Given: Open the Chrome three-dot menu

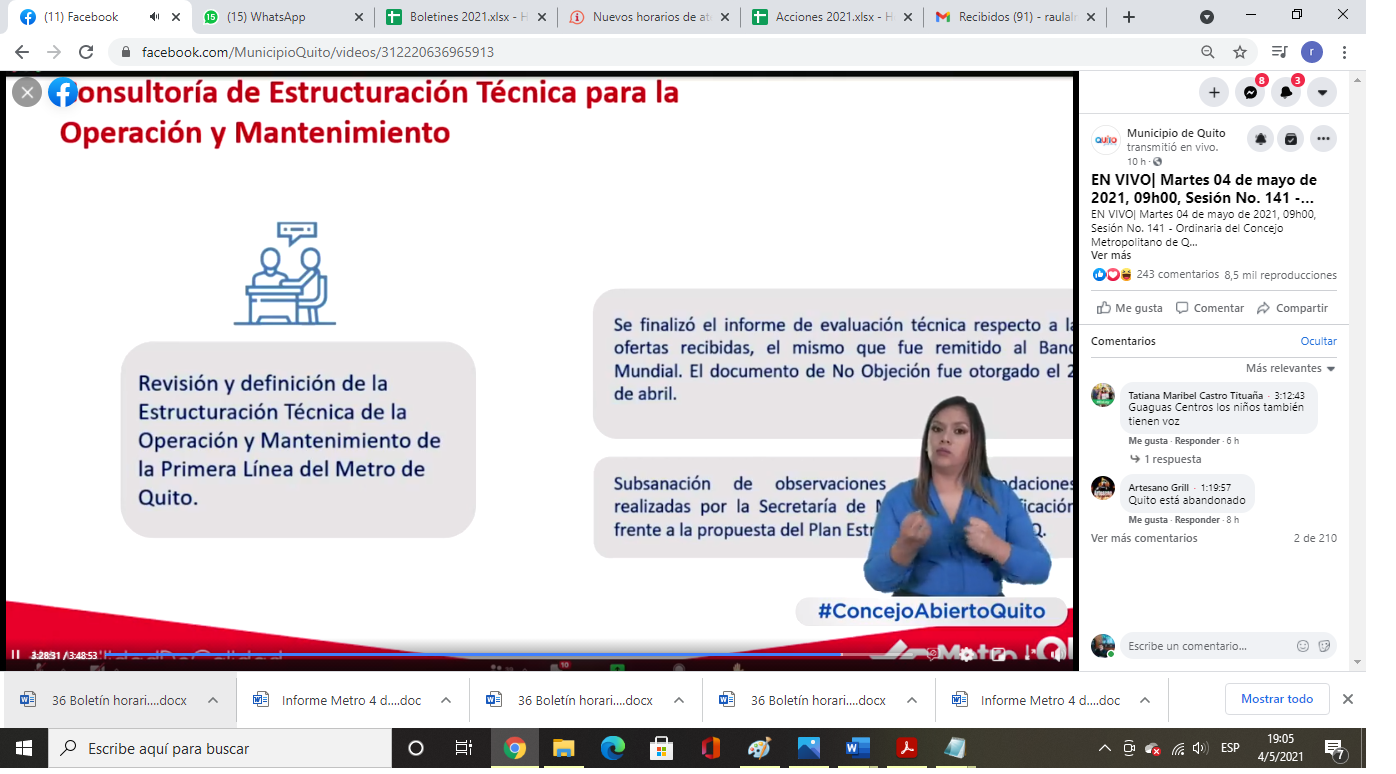Looking at the screenshot, I should (x=1344, y=52).
